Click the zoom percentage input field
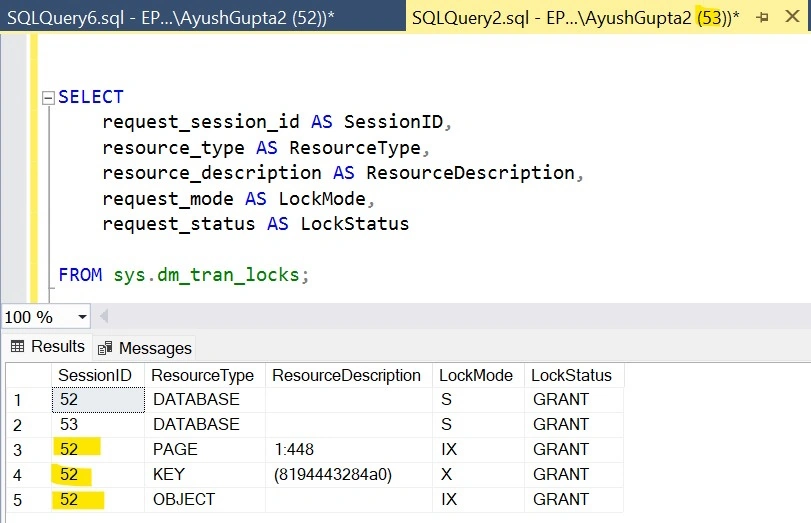This screenshot has height=523, width=811. 38,317
